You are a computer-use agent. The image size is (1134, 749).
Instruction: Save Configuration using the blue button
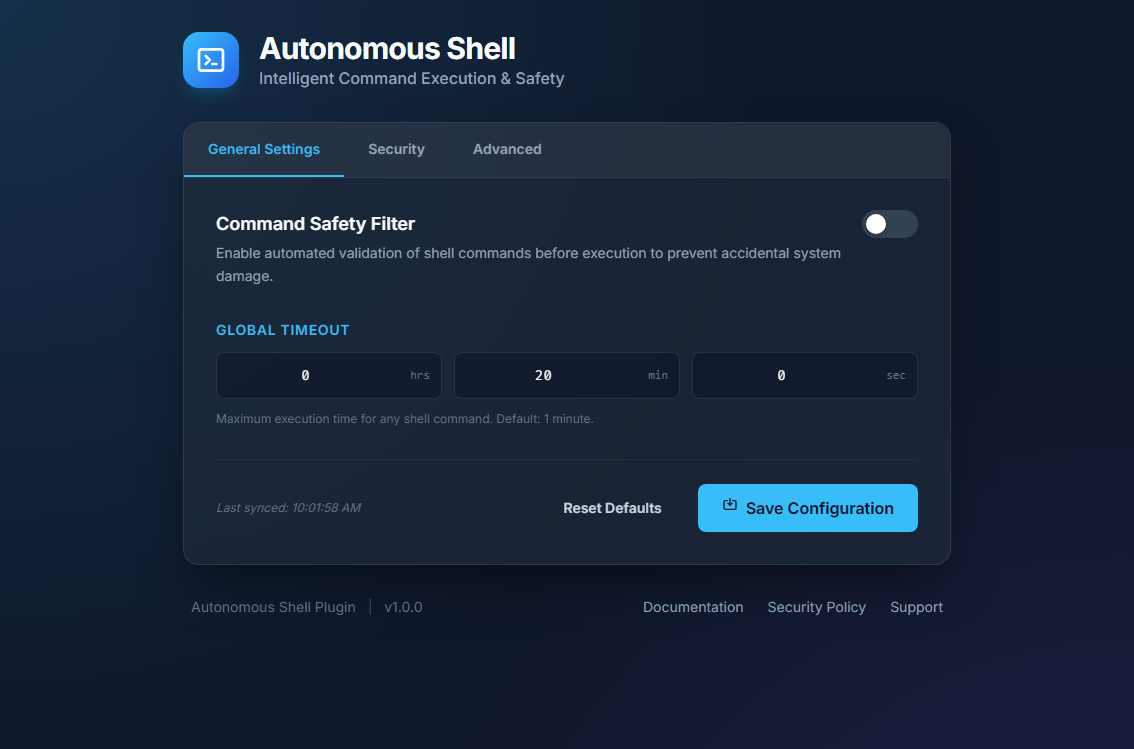(807, 508)
